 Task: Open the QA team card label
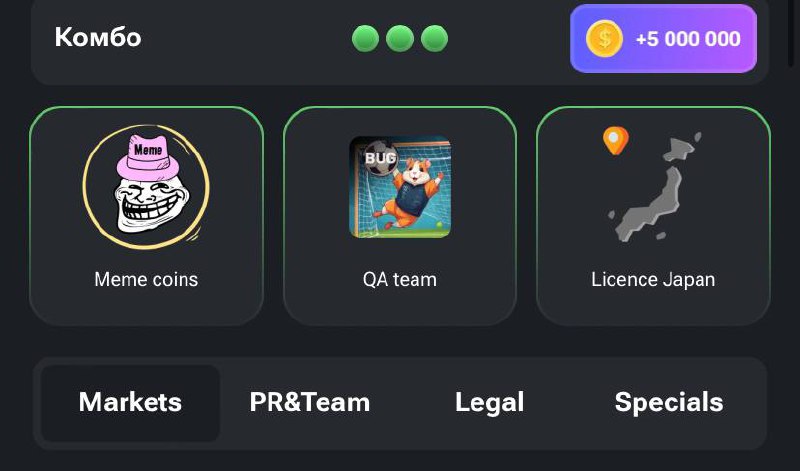pos(400,280)
